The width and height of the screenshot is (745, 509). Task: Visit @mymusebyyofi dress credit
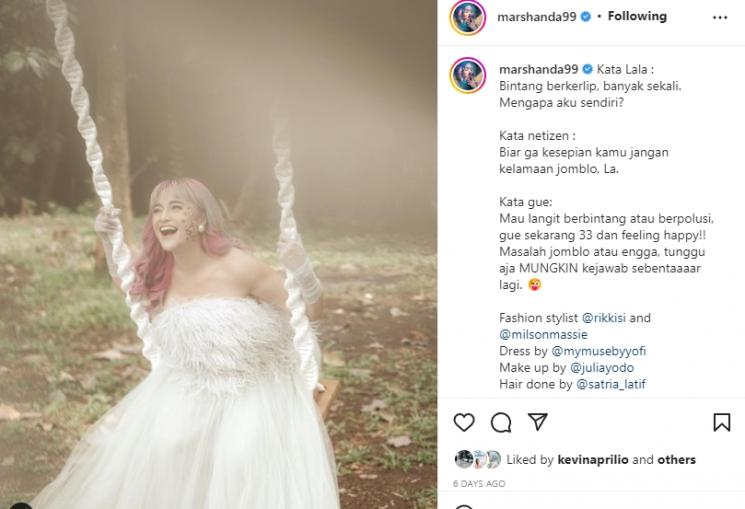pos(598,351)
